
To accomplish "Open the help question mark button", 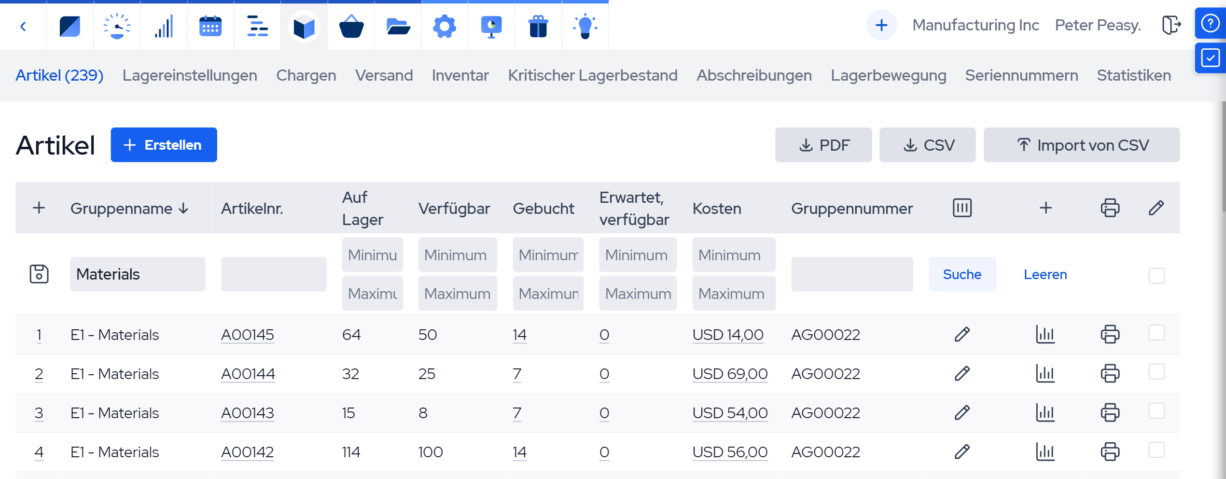I will [x=1210, y=24].
